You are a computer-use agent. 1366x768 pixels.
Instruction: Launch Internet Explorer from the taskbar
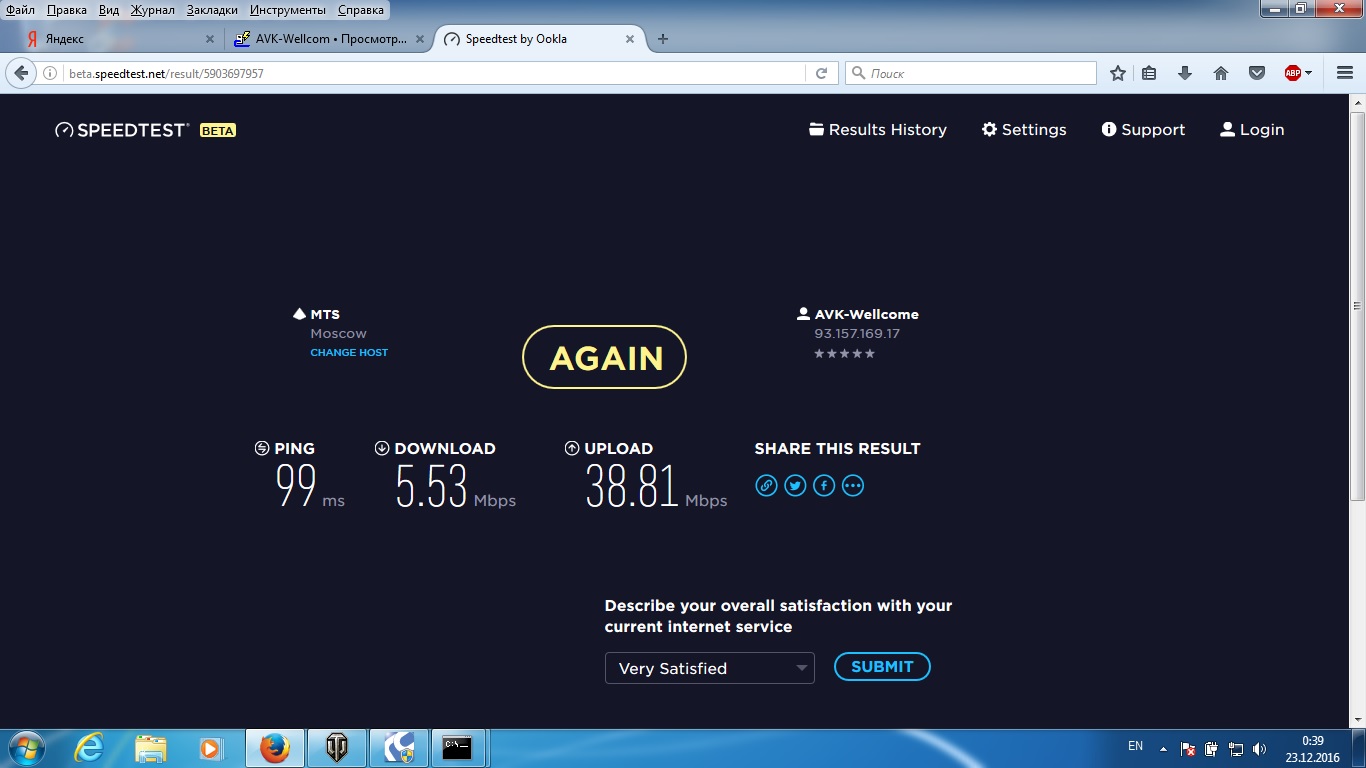[89, 748]
